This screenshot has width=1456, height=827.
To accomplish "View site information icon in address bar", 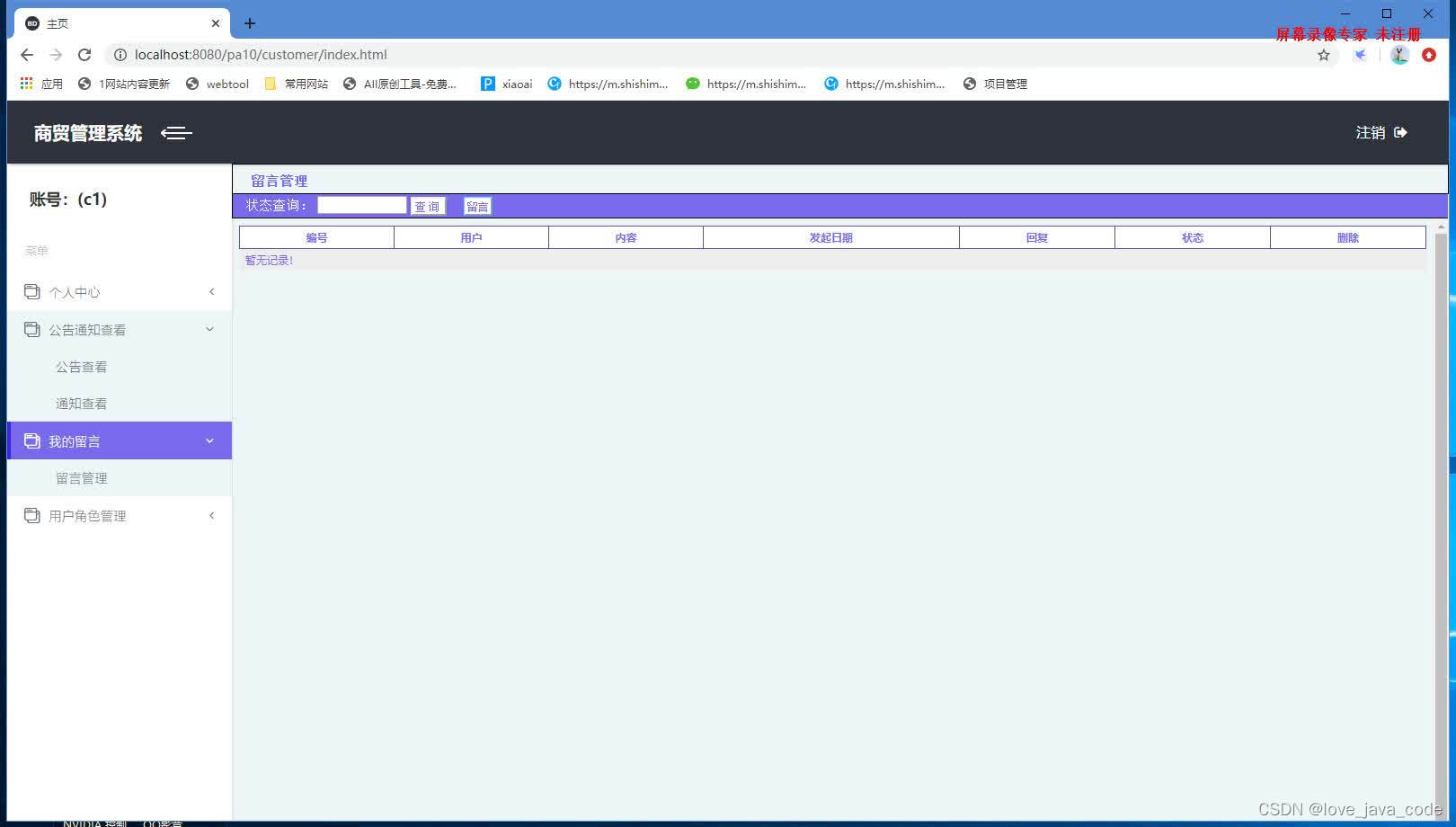I will pyautogui.click(x=120, y=55).
